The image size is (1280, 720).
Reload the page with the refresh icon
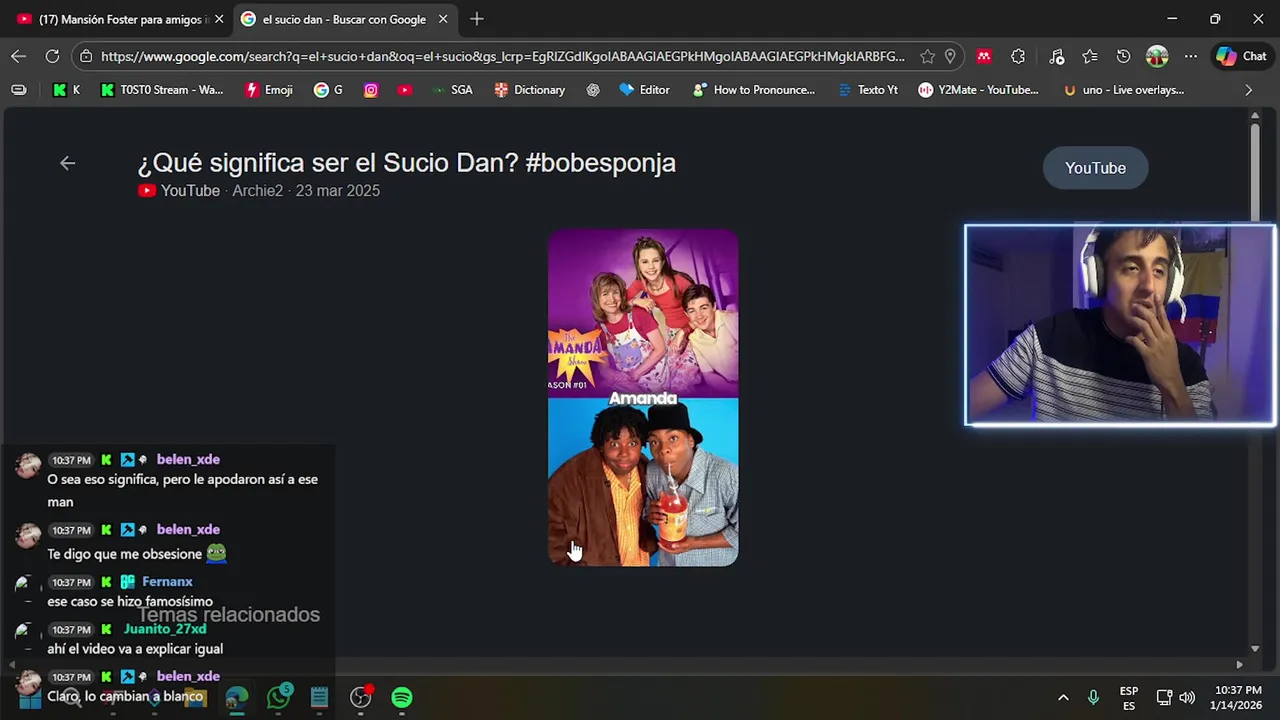[52, 56]
